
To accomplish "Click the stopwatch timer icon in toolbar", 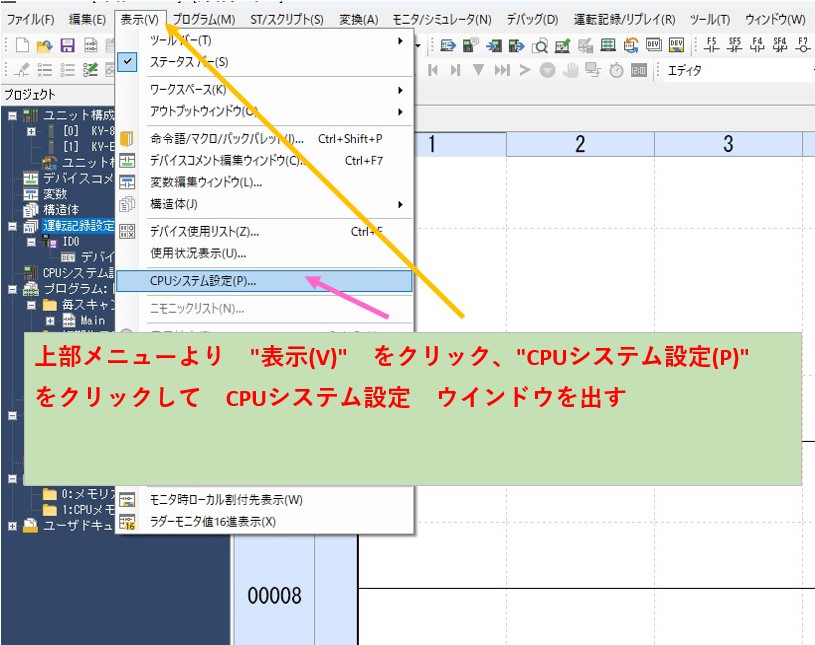I will point(617,70).
